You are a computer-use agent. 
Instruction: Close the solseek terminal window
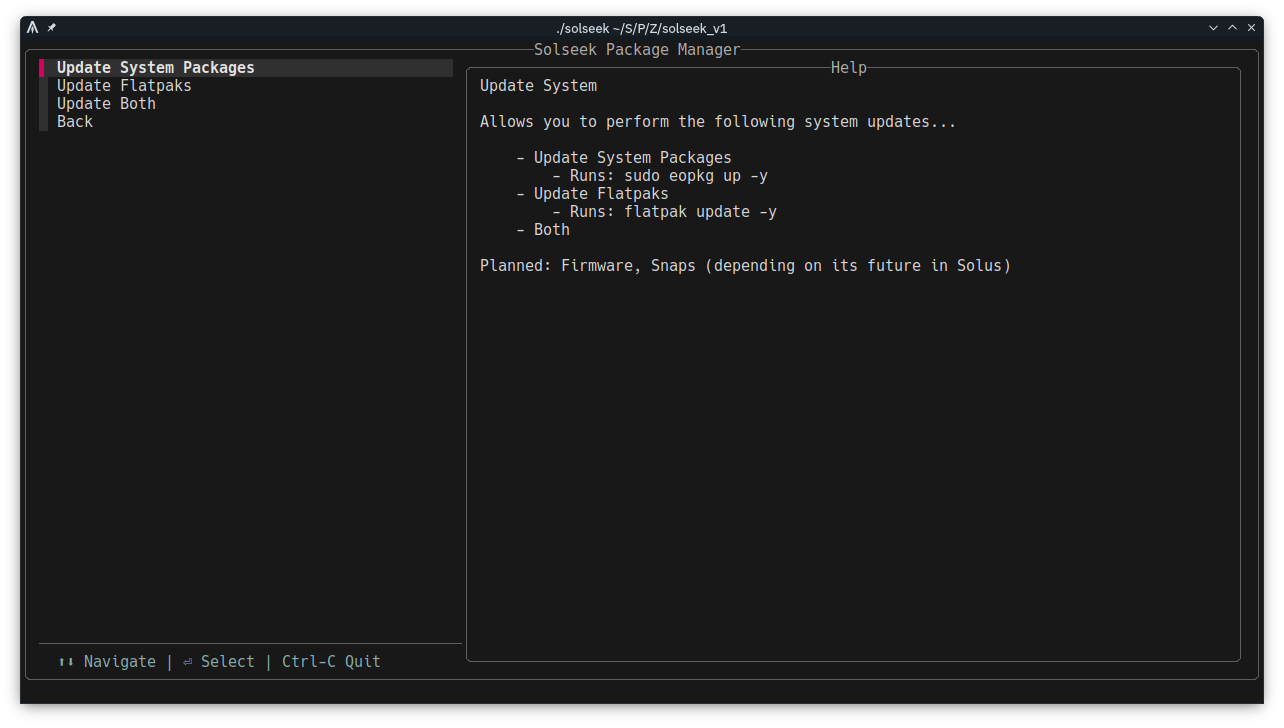(x=1251, y=28)
